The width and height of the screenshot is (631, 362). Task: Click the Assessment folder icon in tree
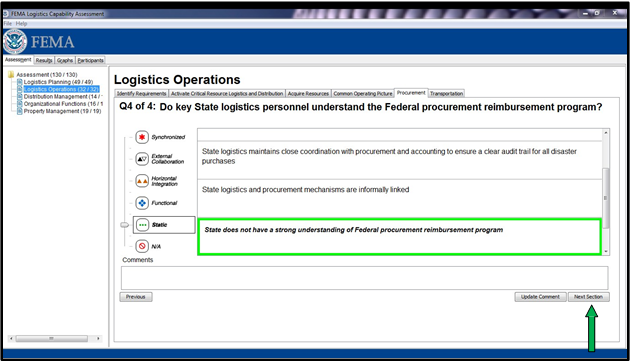tap(11, 74)
